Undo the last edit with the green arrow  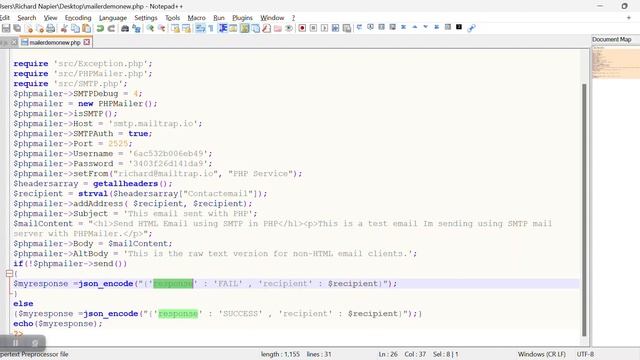(100, 28)
